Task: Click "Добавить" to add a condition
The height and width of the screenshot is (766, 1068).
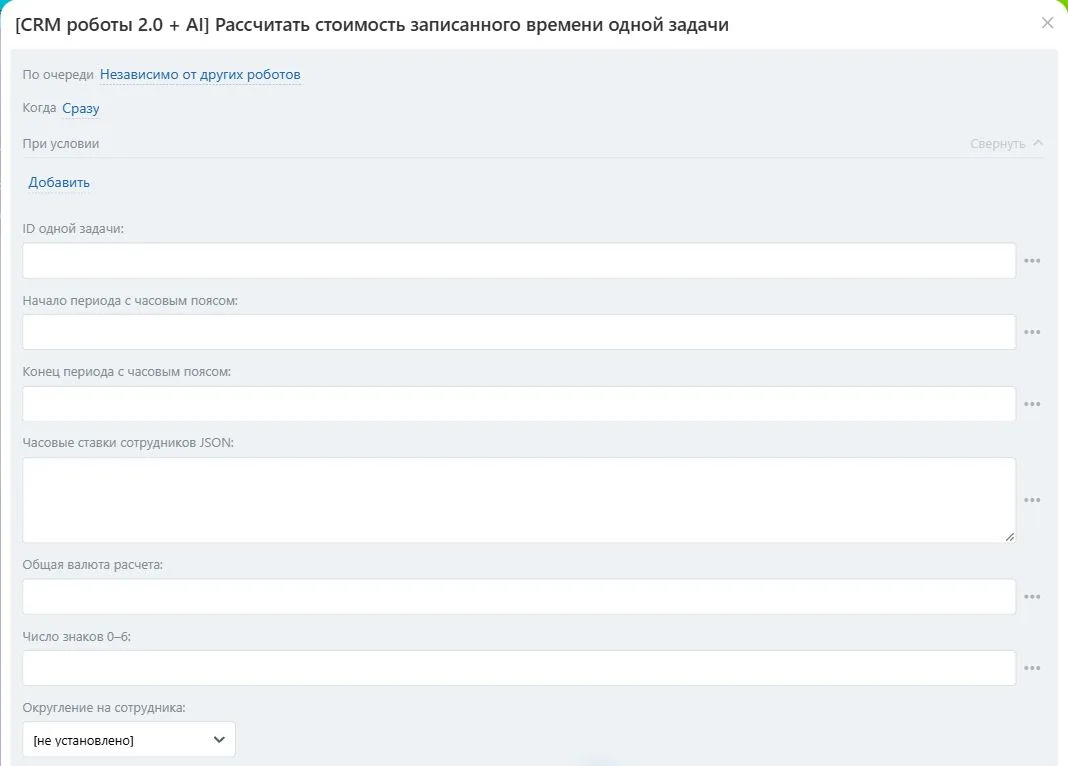Action: 59,182
